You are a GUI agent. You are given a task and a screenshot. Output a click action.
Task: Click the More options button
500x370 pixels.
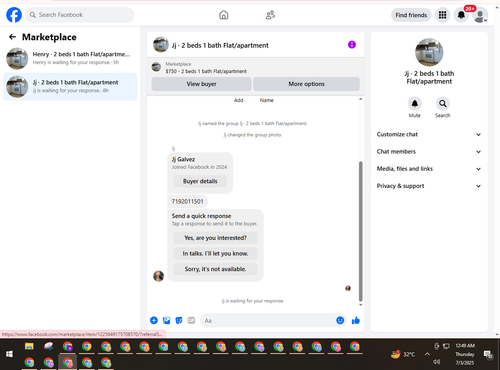[306, 84]
